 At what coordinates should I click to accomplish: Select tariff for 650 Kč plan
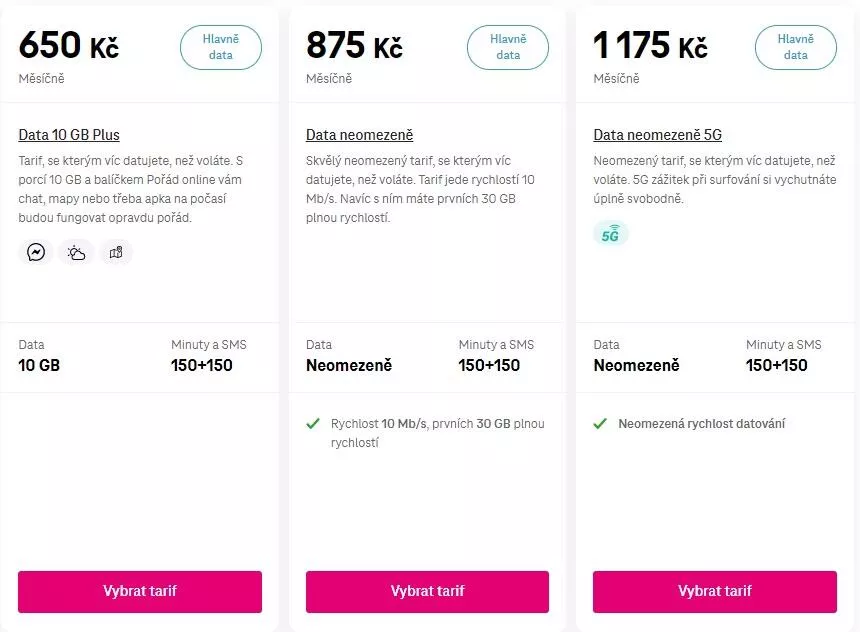(140, 591)
